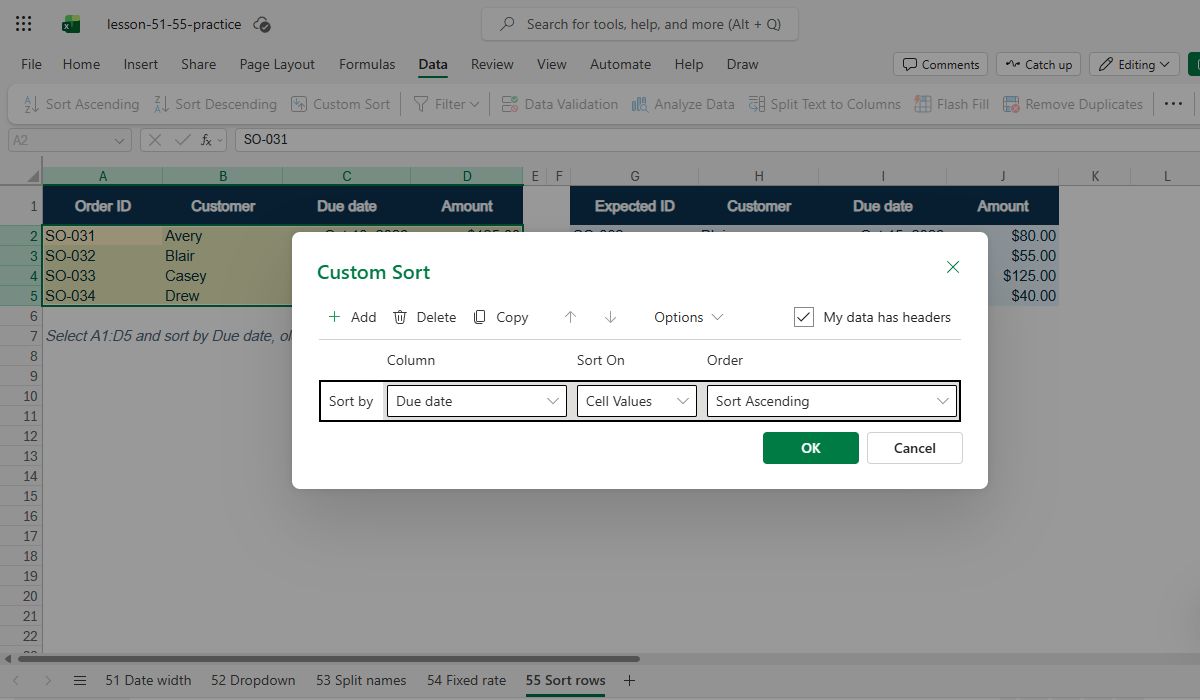Click Analyze Data in ribbon
The width and height of the screenshot is (1200, 700).
point(683,104)
